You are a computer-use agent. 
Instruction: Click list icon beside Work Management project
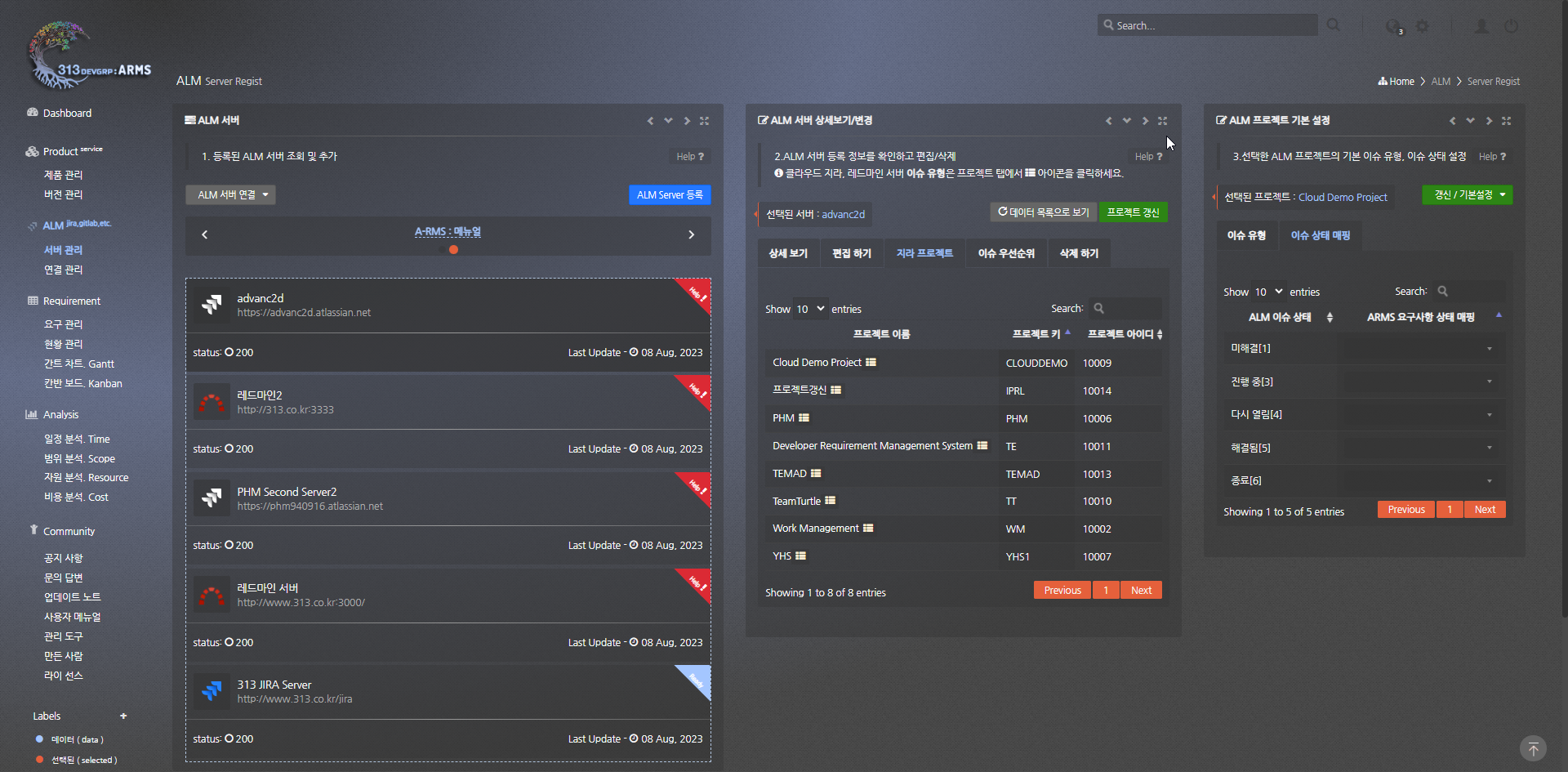pyautogui.click(x=868, y=529)
